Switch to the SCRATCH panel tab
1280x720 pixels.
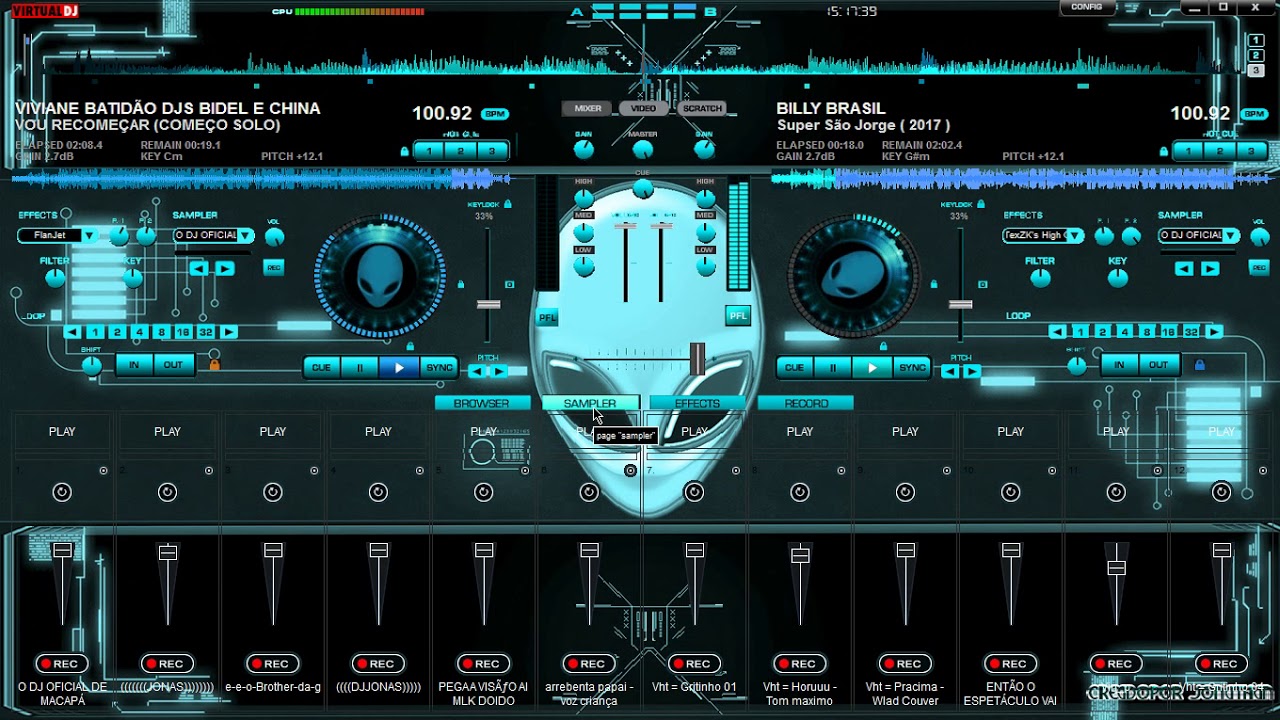pyautogui.click(x=702, y=108)
